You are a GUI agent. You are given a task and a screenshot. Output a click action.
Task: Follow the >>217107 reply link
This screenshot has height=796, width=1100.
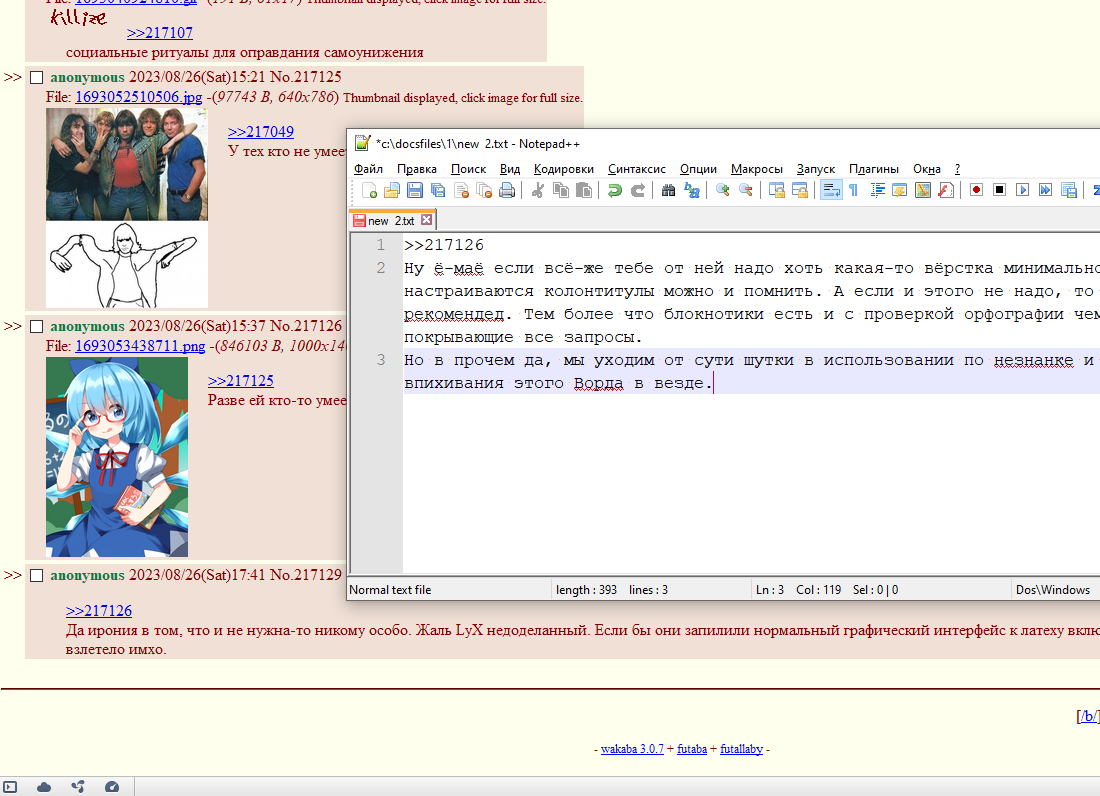(160, 33)
